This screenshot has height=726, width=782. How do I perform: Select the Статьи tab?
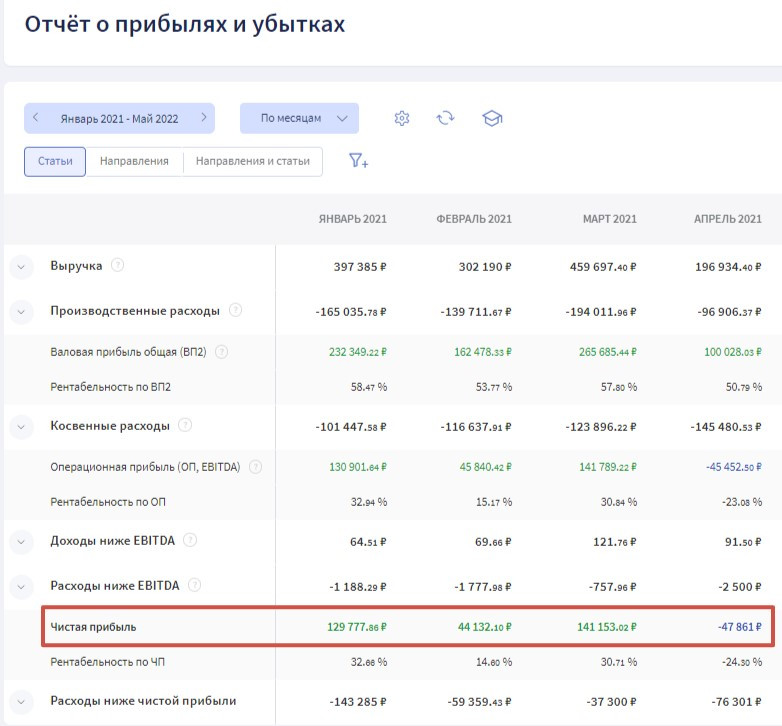click(55, 161)
